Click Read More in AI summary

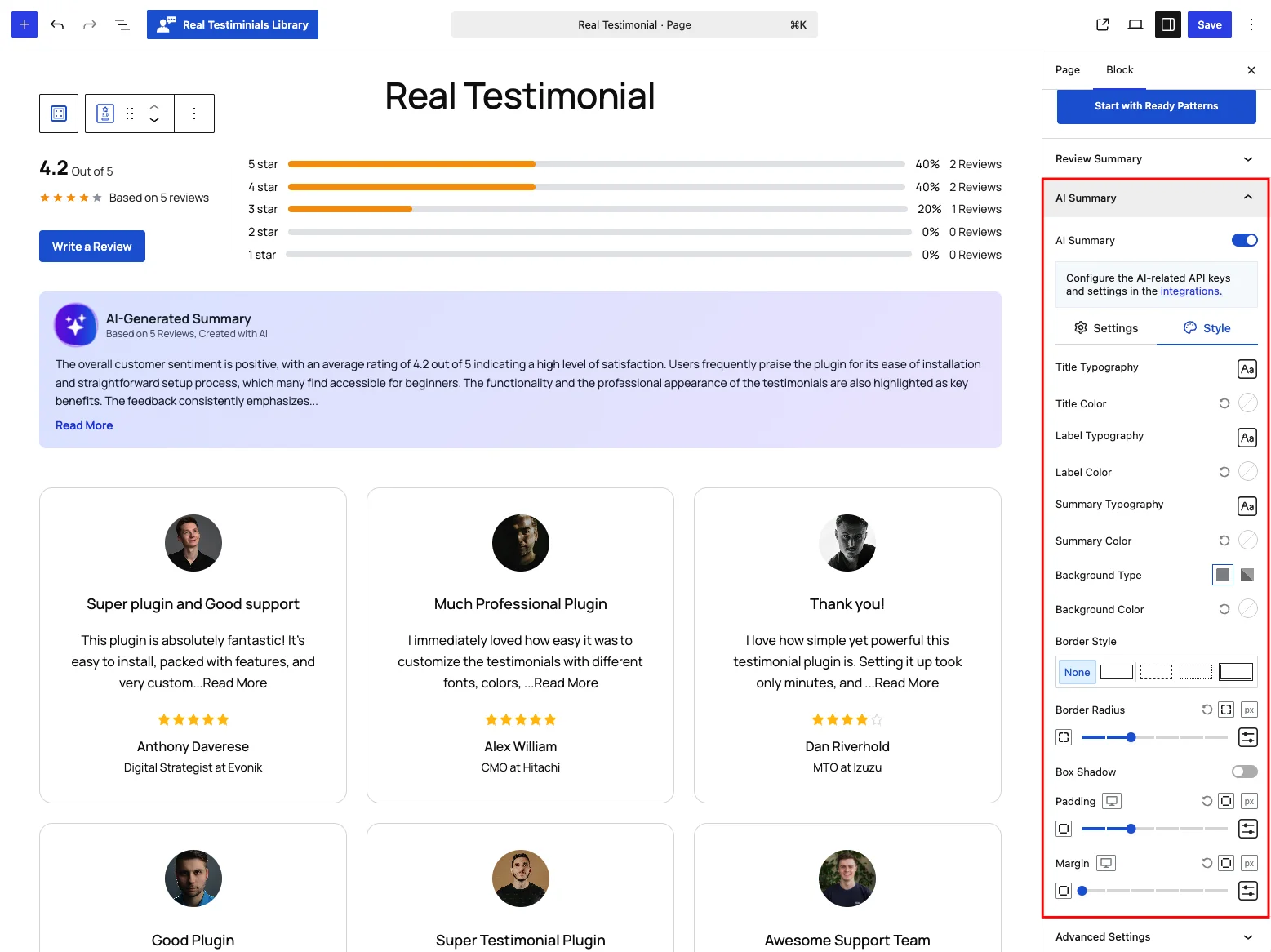point(84,425)
